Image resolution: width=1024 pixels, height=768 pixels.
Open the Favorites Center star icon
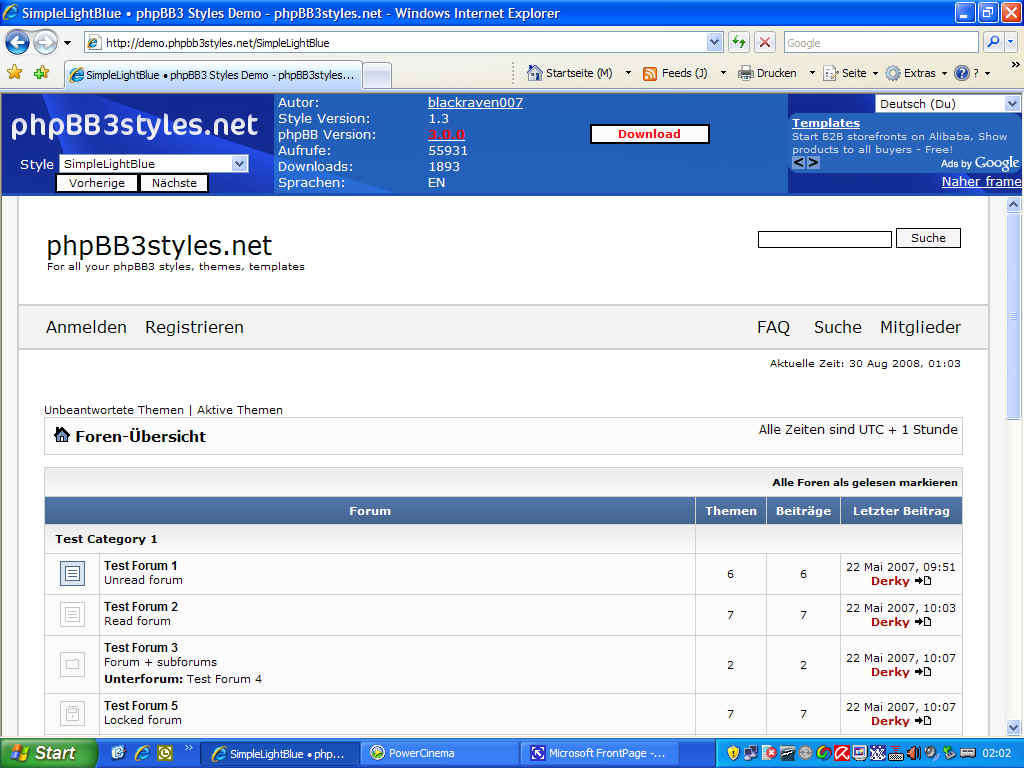pyautogui.click(x=14, y=72)
